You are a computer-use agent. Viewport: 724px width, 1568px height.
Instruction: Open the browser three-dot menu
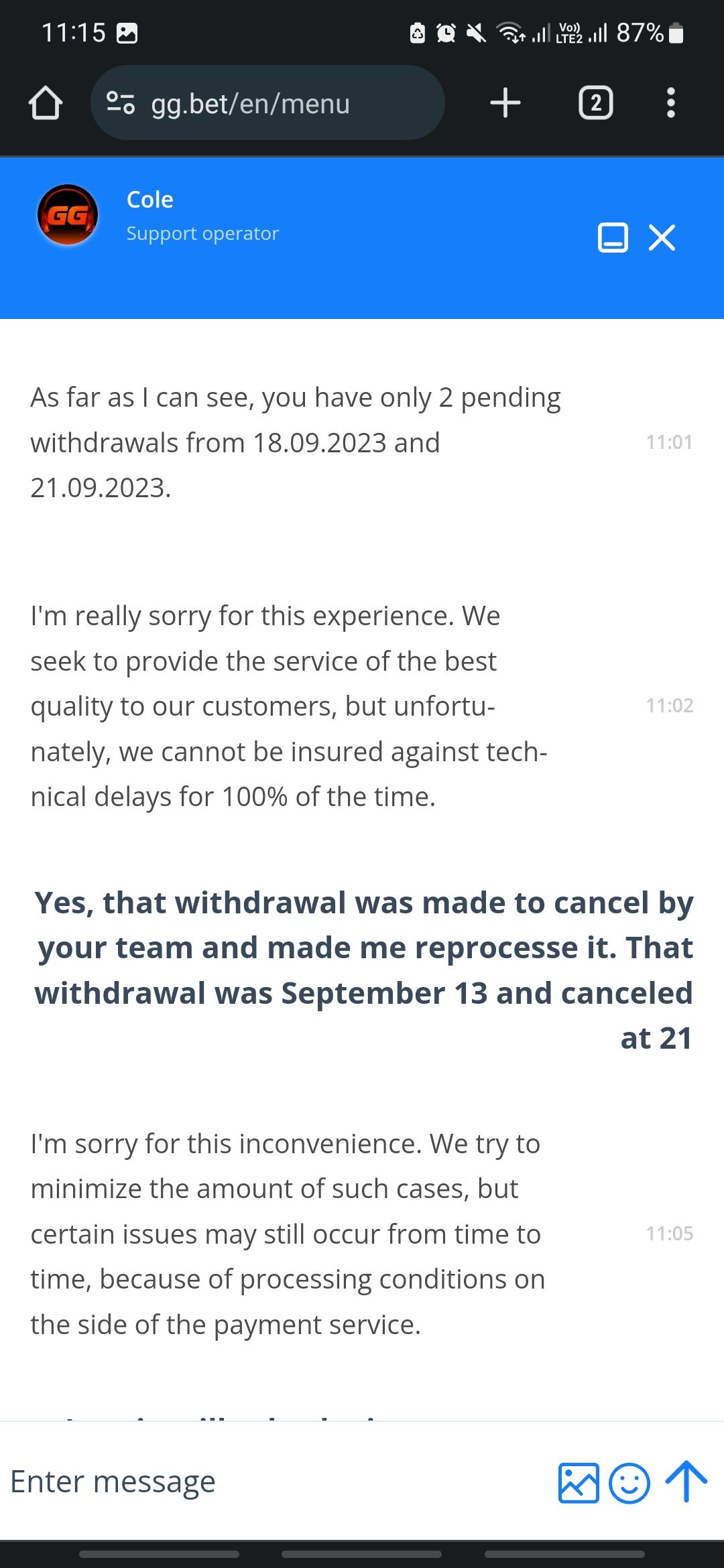[670, 103]
